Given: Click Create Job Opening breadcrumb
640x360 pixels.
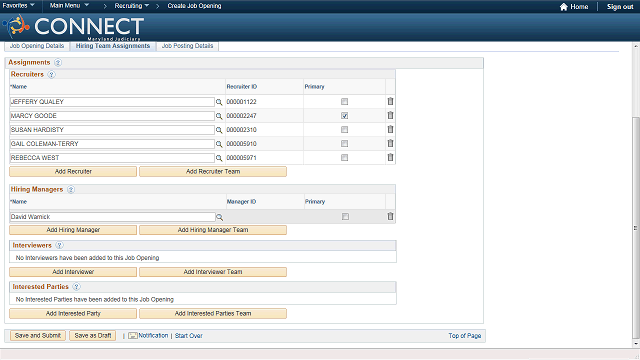Looking at the screenshot, I should coord(194,6).
